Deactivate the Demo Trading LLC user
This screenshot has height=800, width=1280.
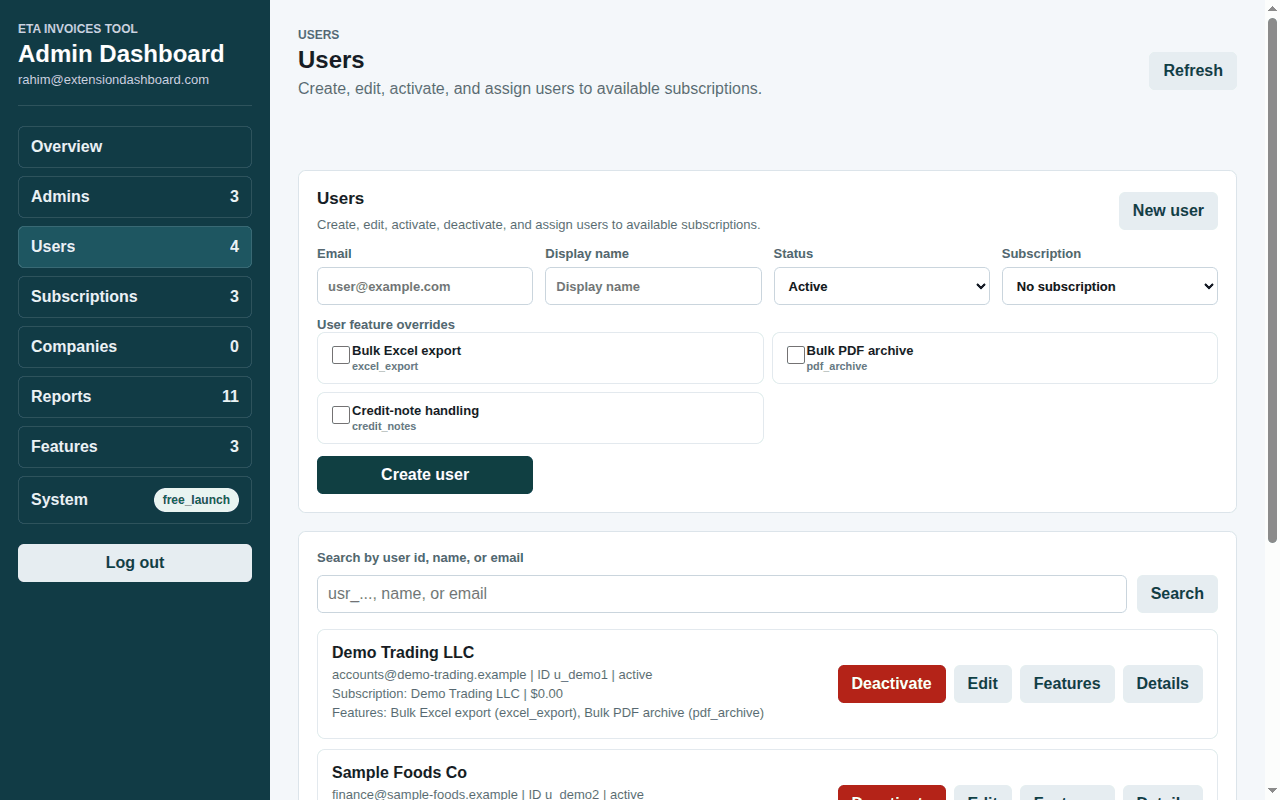892,684
